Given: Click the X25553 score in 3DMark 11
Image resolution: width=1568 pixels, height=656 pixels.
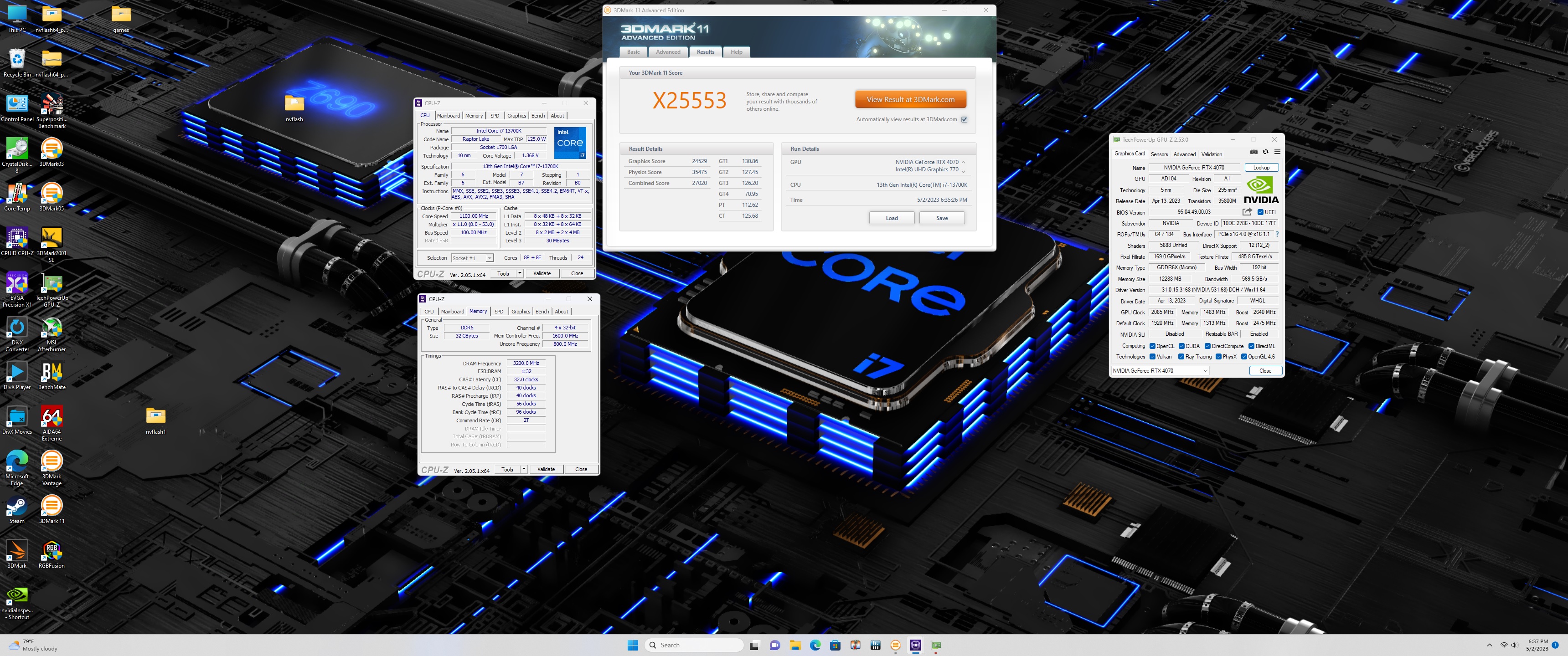Looking at the screenshot, I should 689,100.
